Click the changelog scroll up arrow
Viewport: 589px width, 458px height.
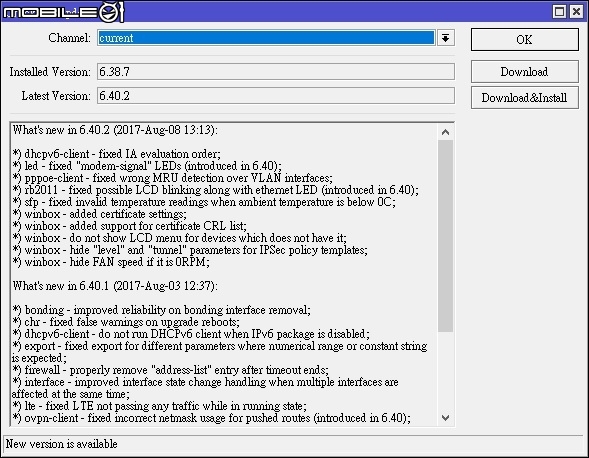[446, 132]
